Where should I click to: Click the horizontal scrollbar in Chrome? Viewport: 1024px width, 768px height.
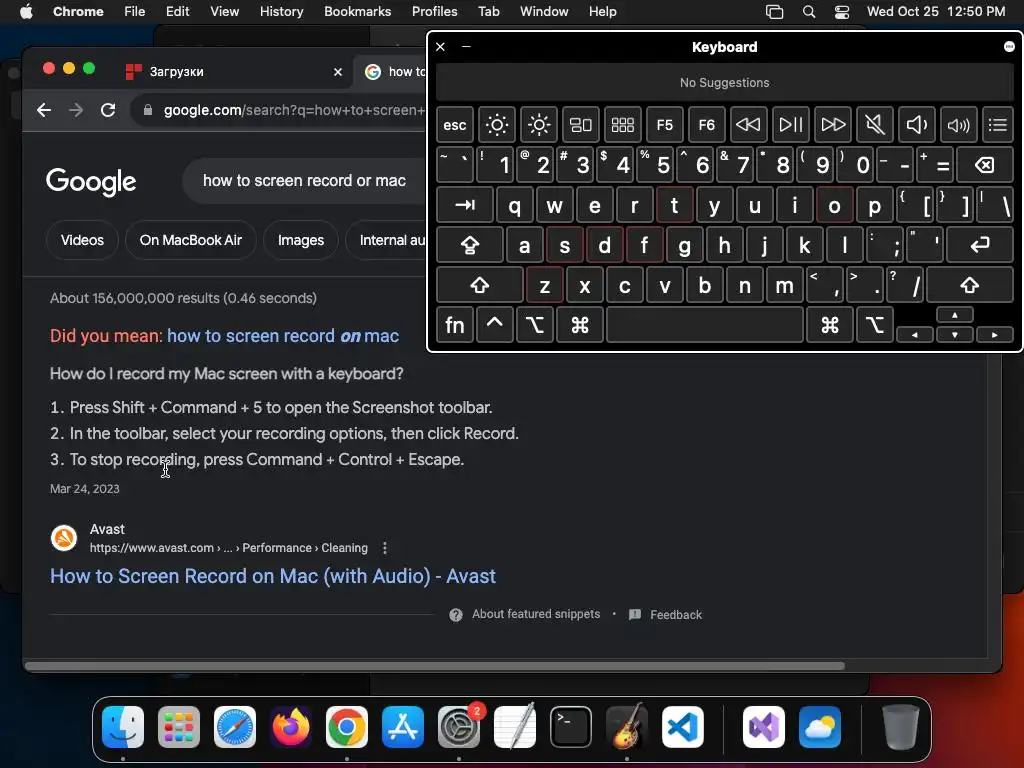pos(435,666)
